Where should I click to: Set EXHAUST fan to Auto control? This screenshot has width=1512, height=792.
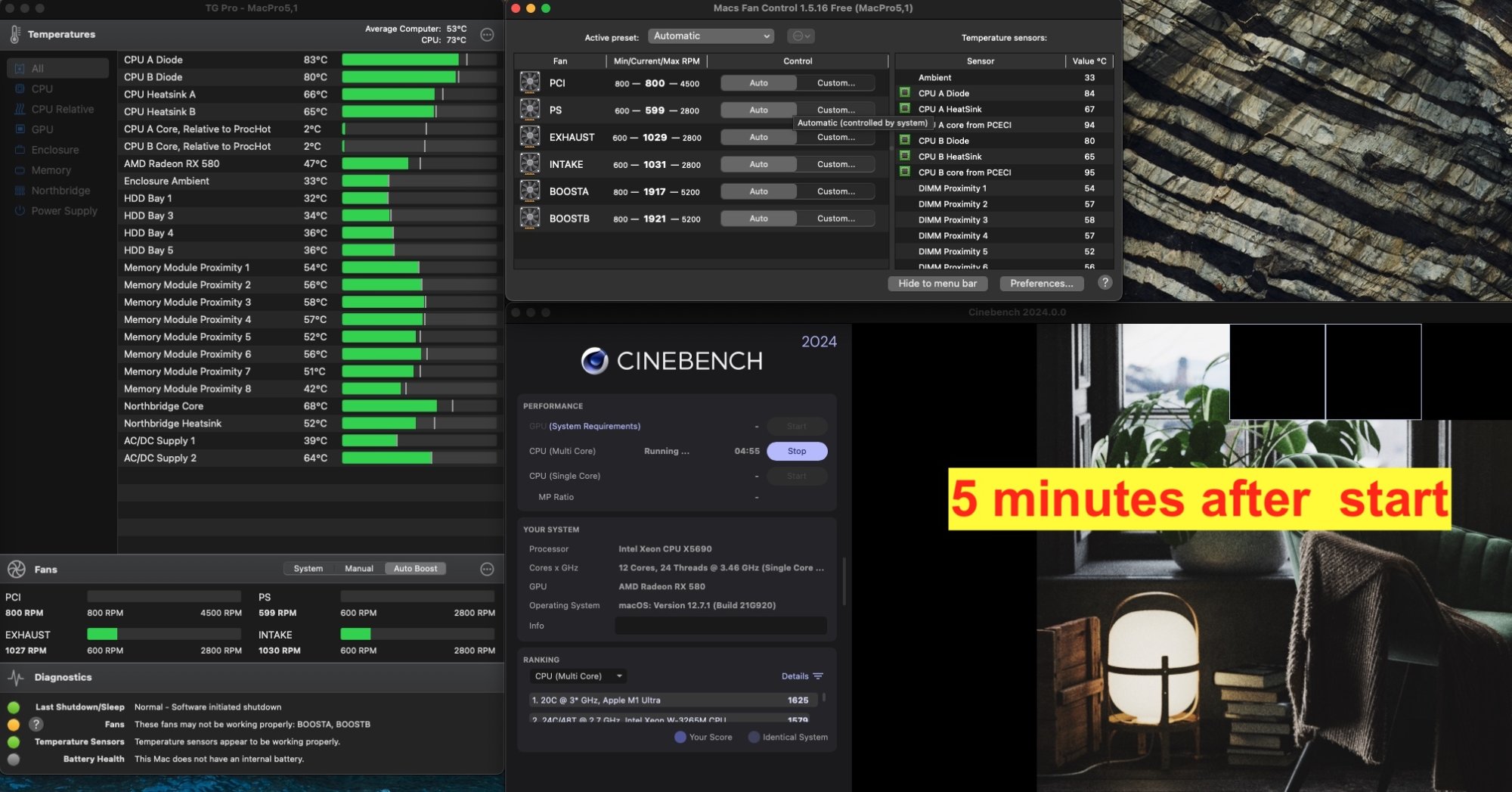coord(758,138)
